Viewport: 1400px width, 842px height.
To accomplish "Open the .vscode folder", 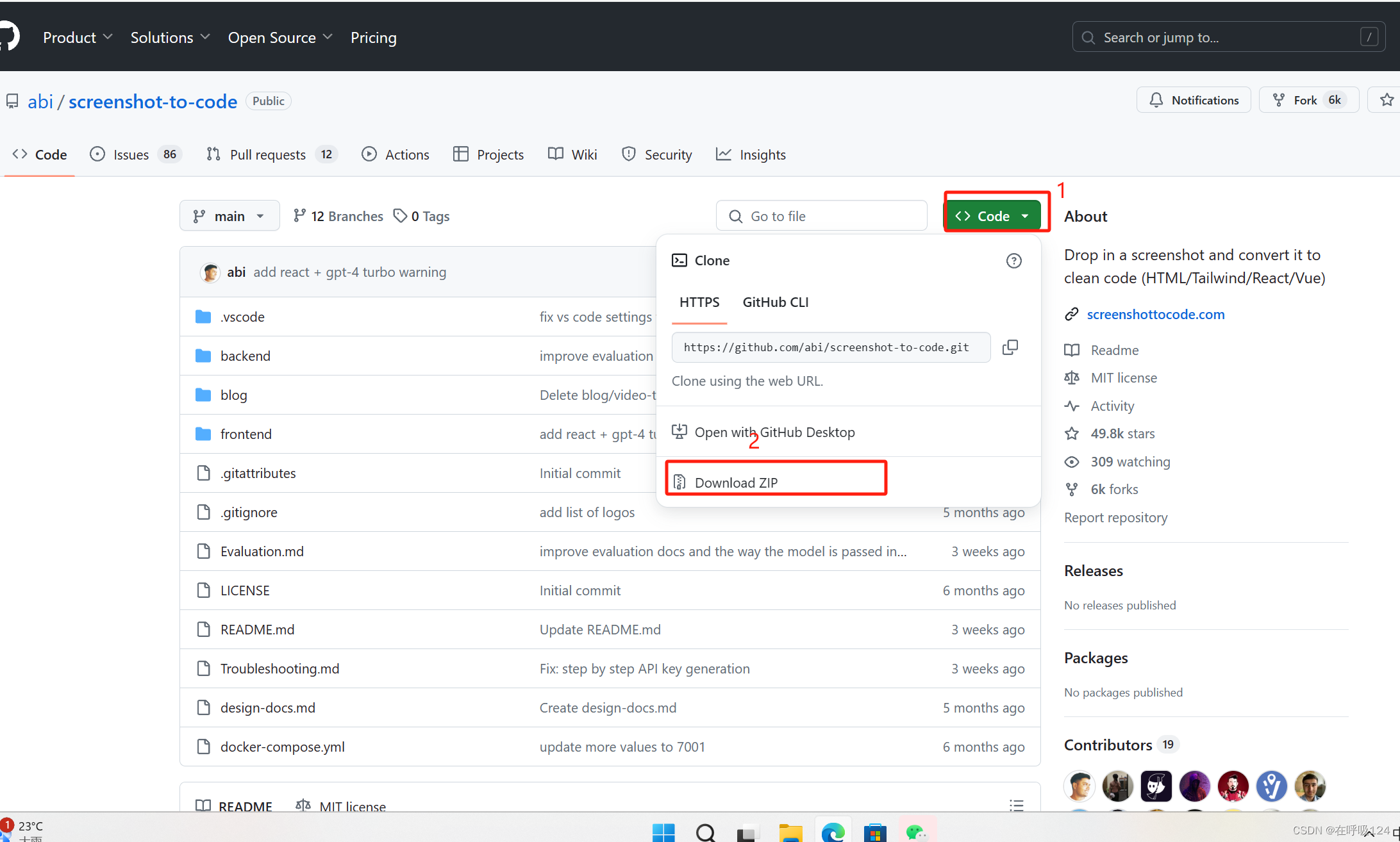I will pos(242,317).
